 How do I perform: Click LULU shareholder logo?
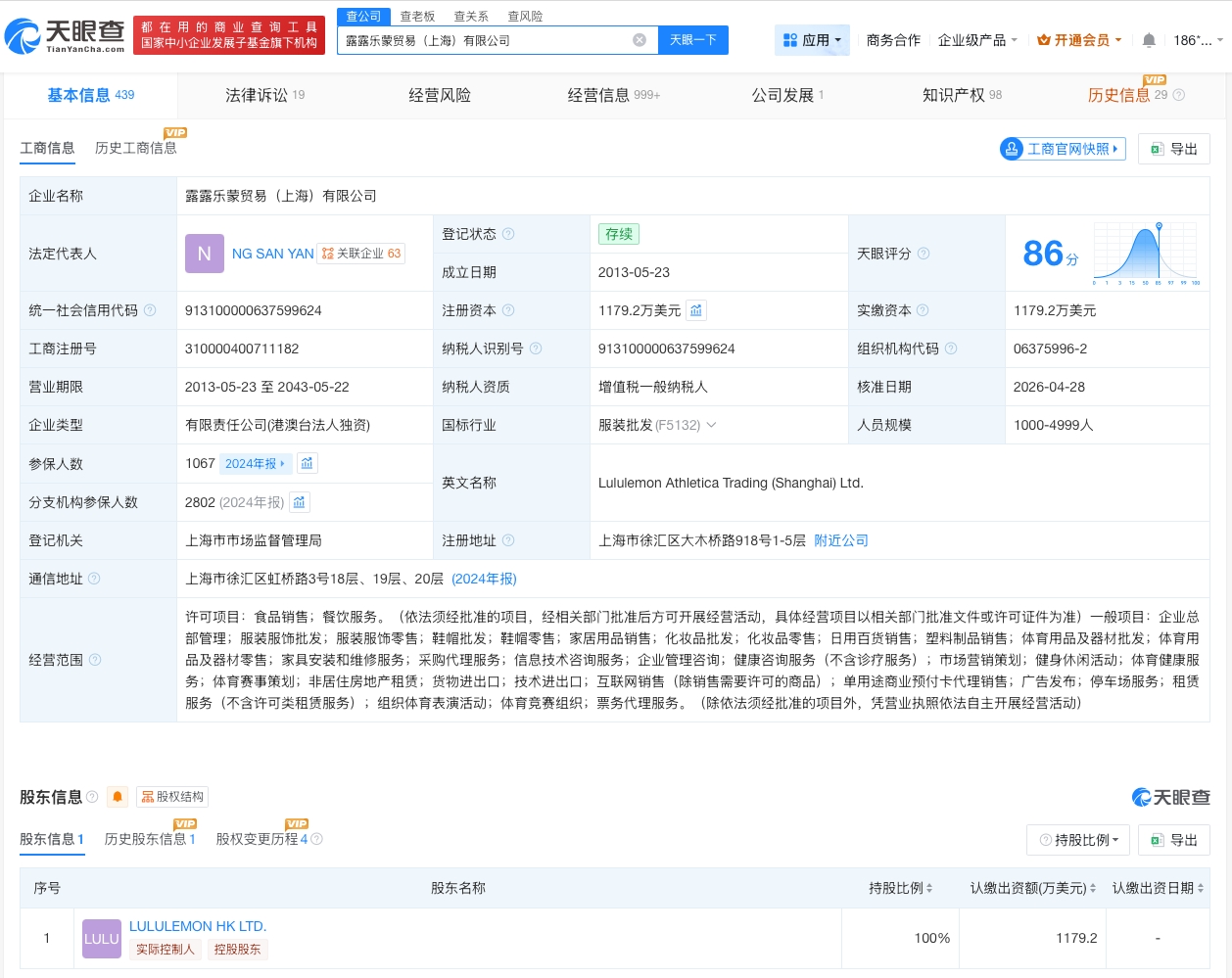[x=102, y=939]
